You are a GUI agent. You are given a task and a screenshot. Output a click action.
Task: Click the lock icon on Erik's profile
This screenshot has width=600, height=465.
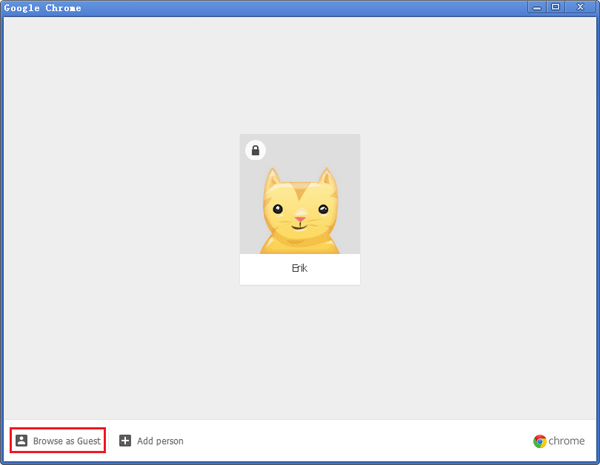(255, 150)
